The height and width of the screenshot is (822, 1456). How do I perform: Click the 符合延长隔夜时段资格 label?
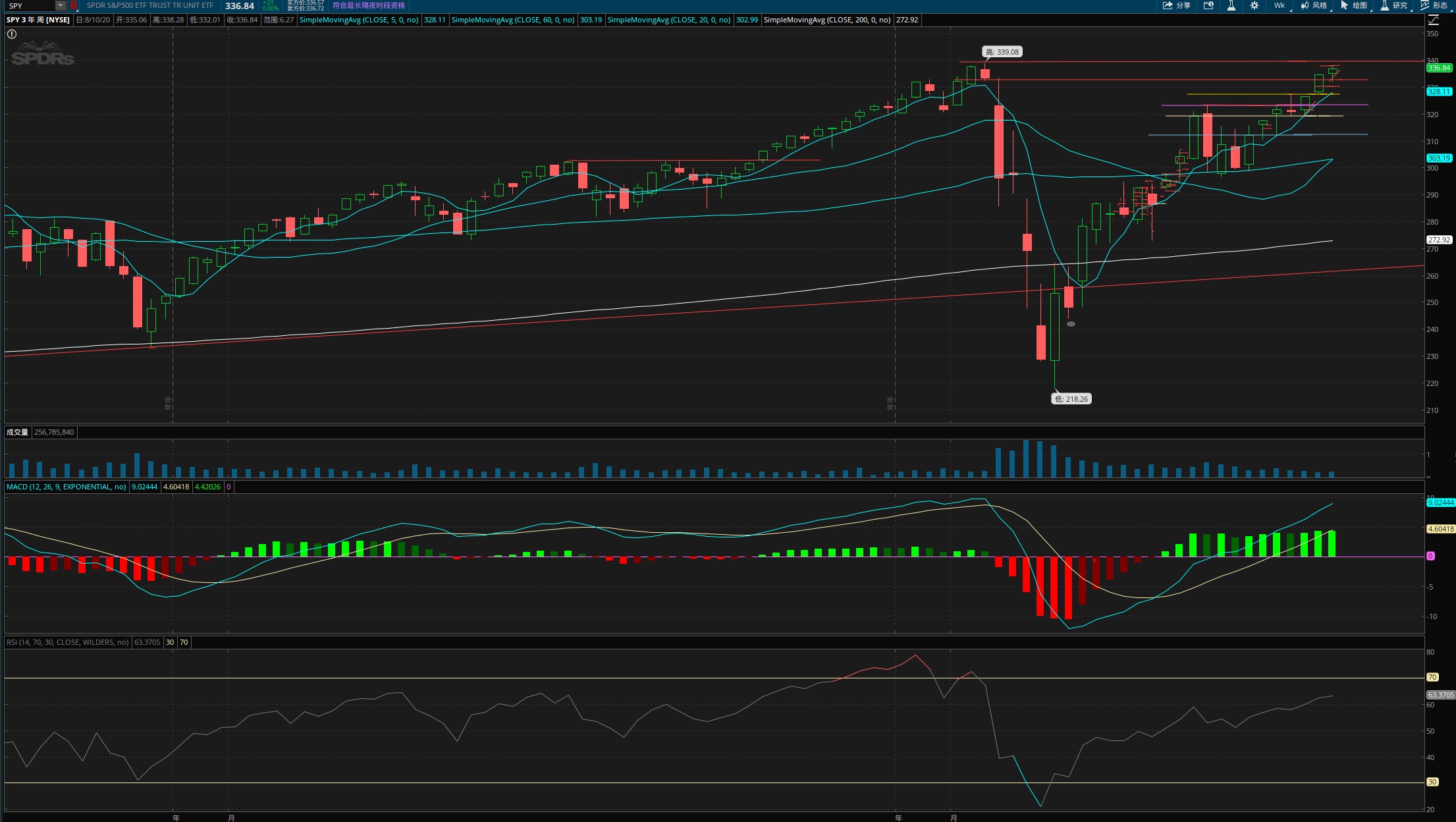point(369,5)
